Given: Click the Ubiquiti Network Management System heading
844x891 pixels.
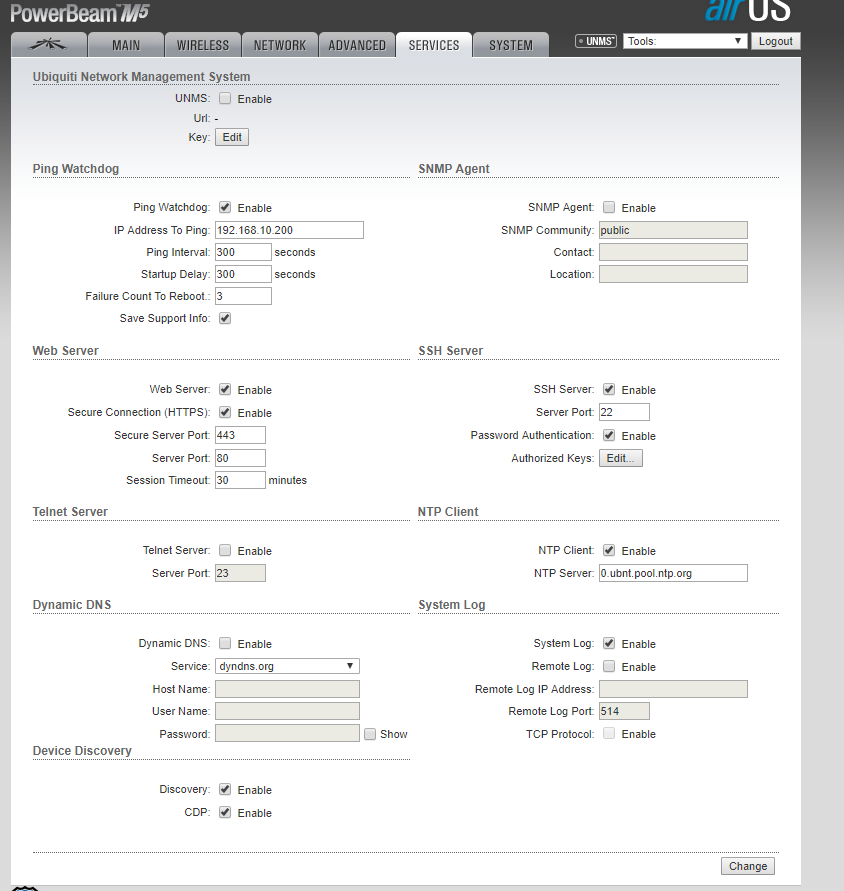Looking at the screenshot, I should 142,77.
